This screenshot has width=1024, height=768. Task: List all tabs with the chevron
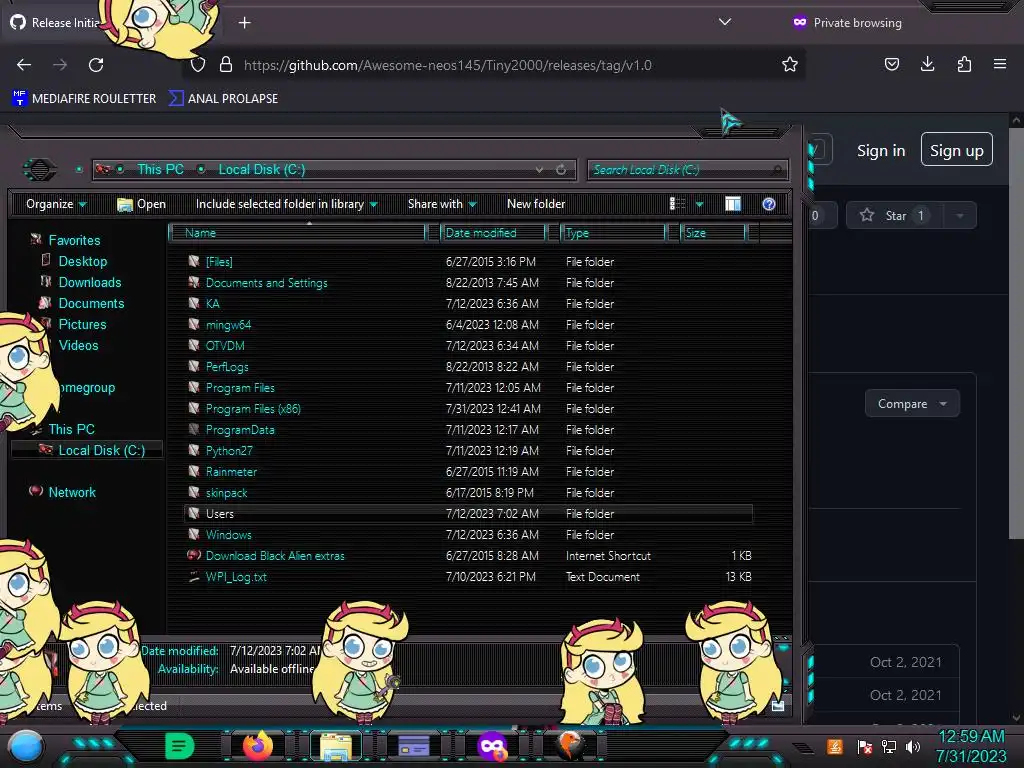click(x=724, y=22)
